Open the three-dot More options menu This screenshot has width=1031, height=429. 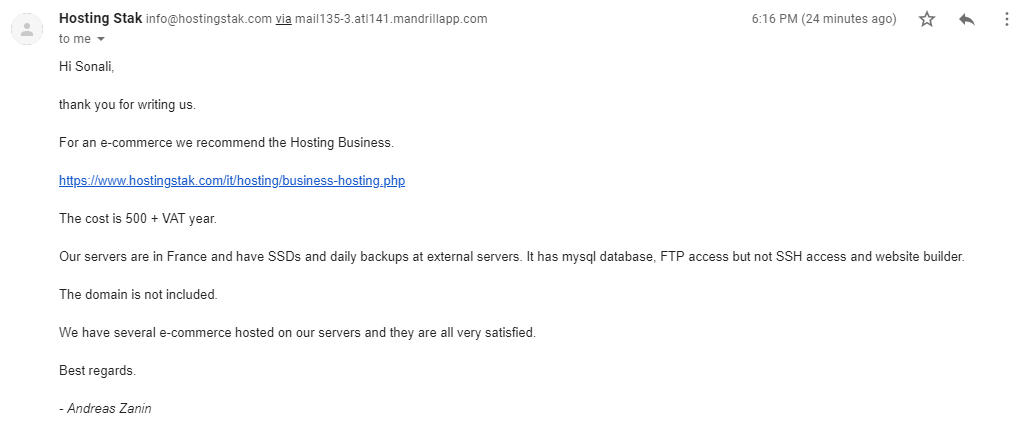tap(1007, 19)
